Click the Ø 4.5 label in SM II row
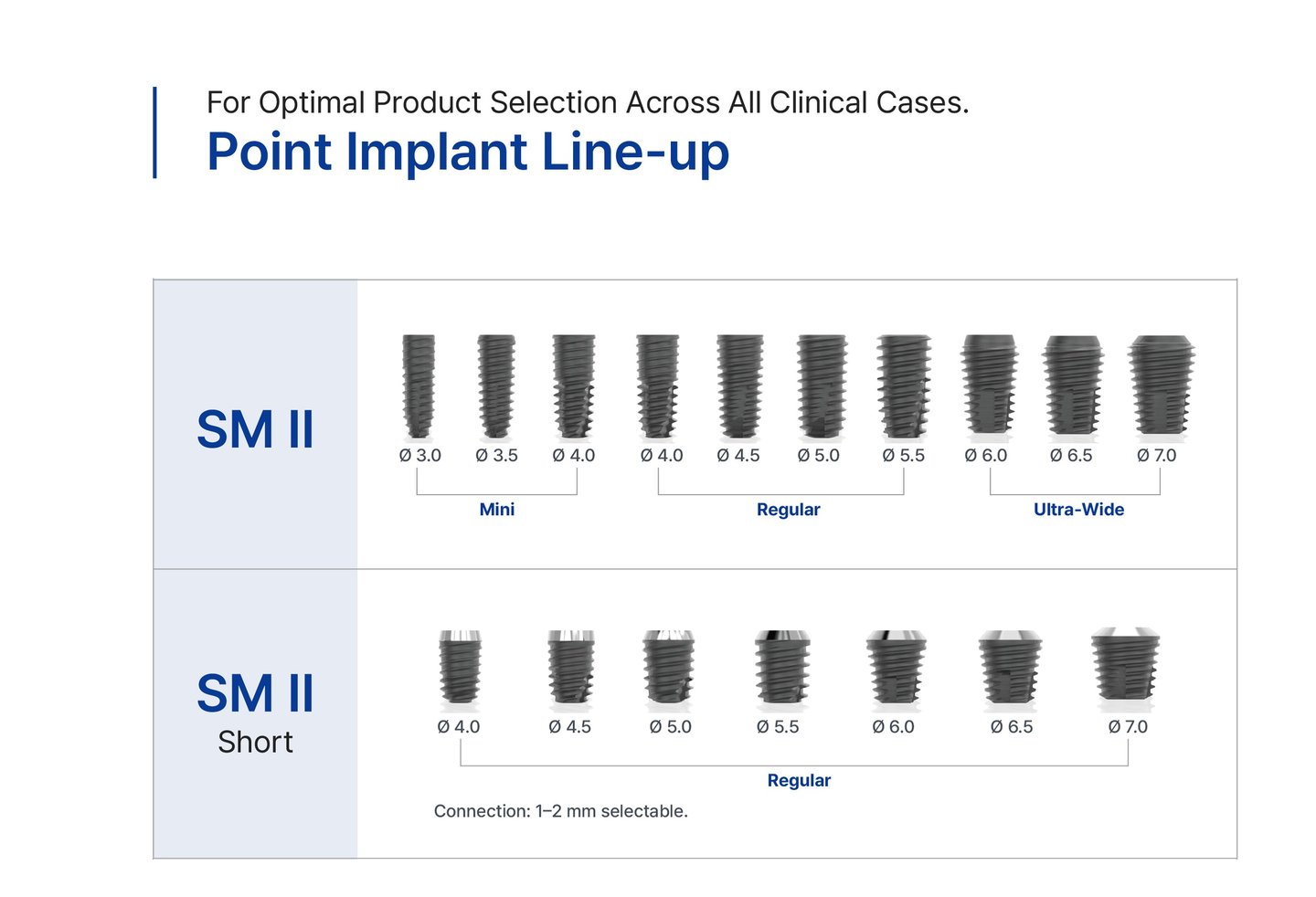 point(738,455)
